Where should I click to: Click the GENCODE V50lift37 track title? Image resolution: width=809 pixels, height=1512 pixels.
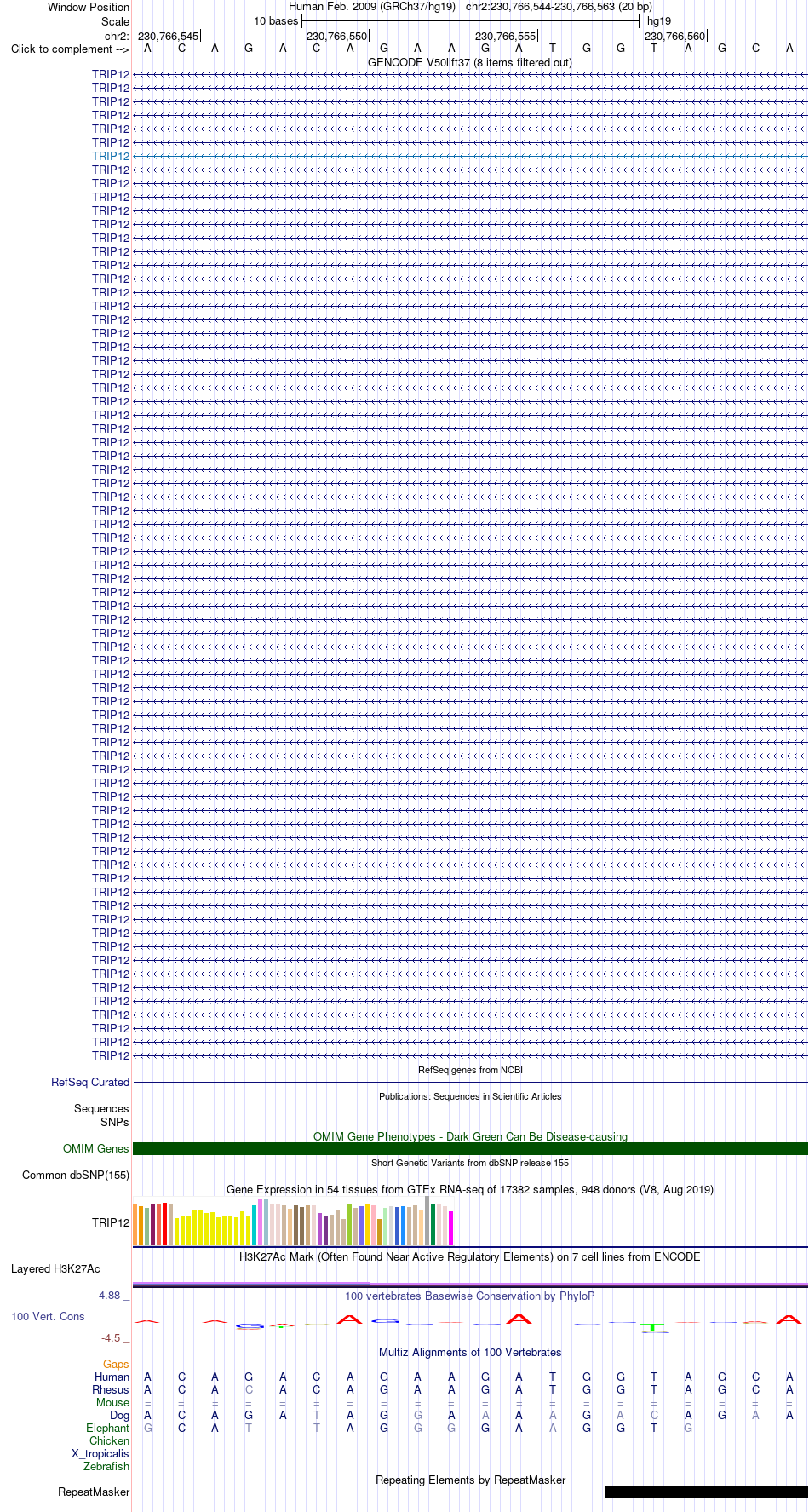point(470,63)
